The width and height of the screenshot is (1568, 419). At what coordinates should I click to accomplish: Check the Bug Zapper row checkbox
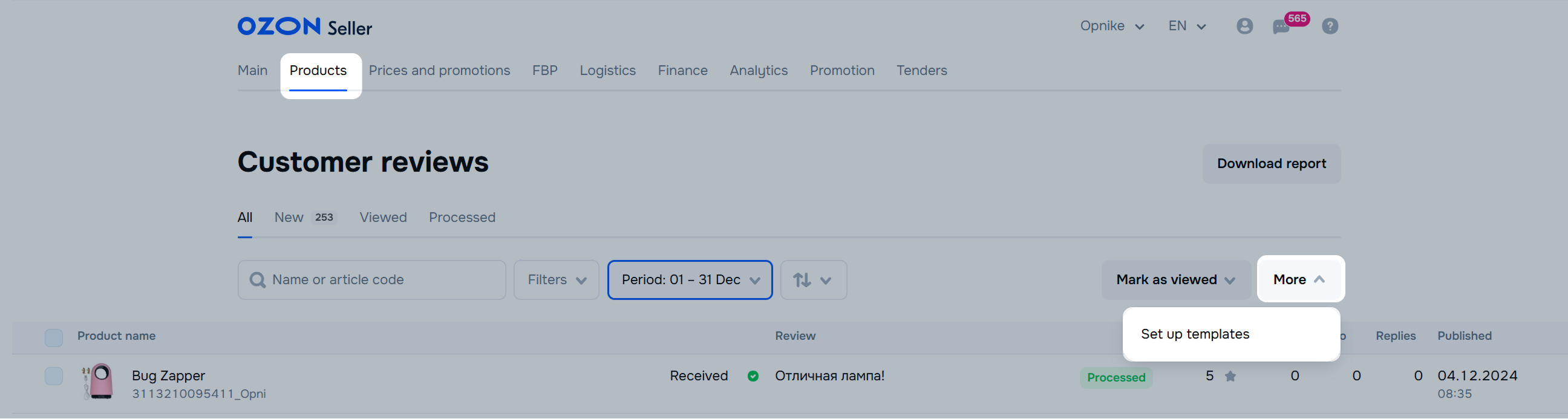tap(54, 377)
